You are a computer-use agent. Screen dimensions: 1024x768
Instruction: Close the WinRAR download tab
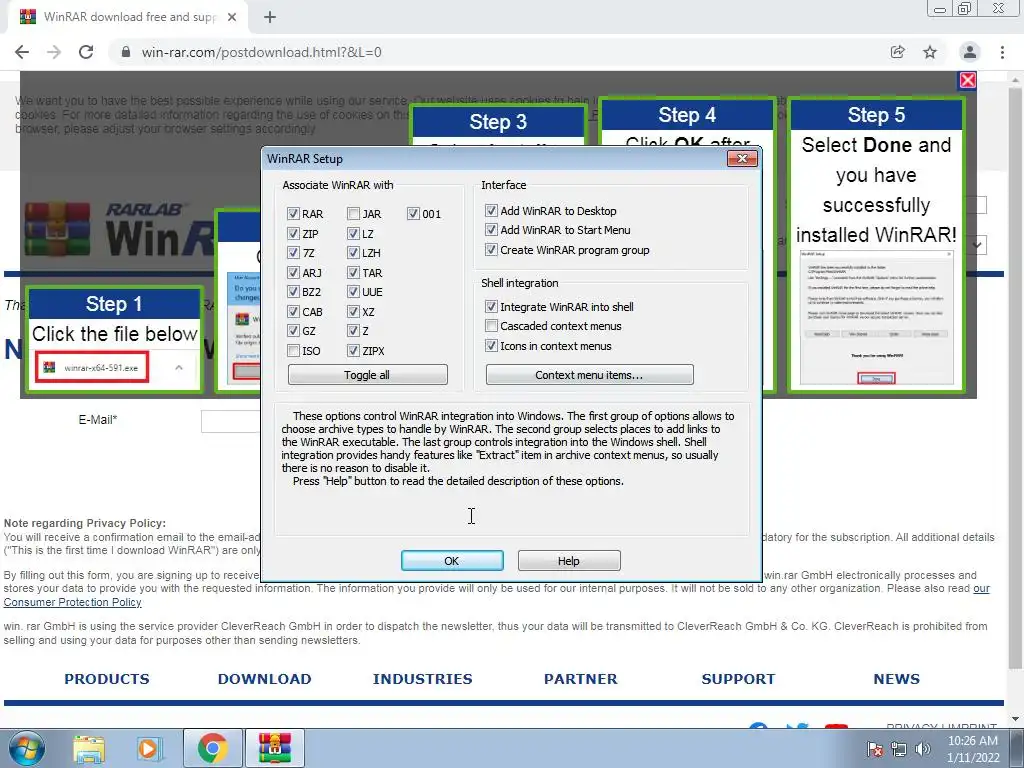232,18
